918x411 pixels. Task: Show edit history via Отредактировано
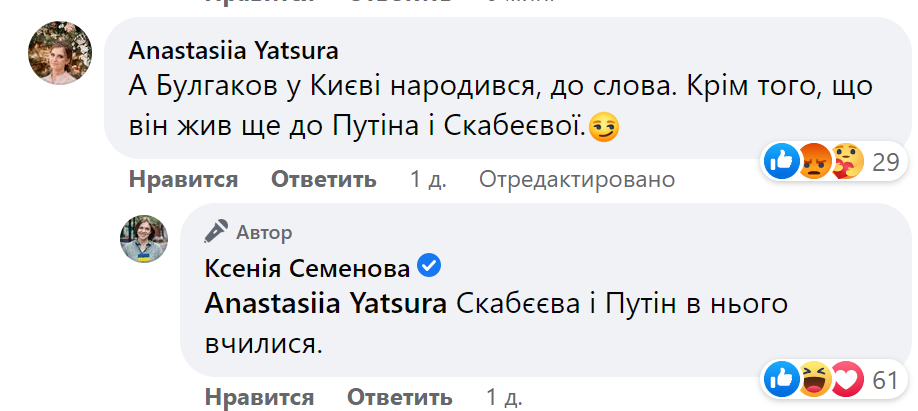[577, 180]
